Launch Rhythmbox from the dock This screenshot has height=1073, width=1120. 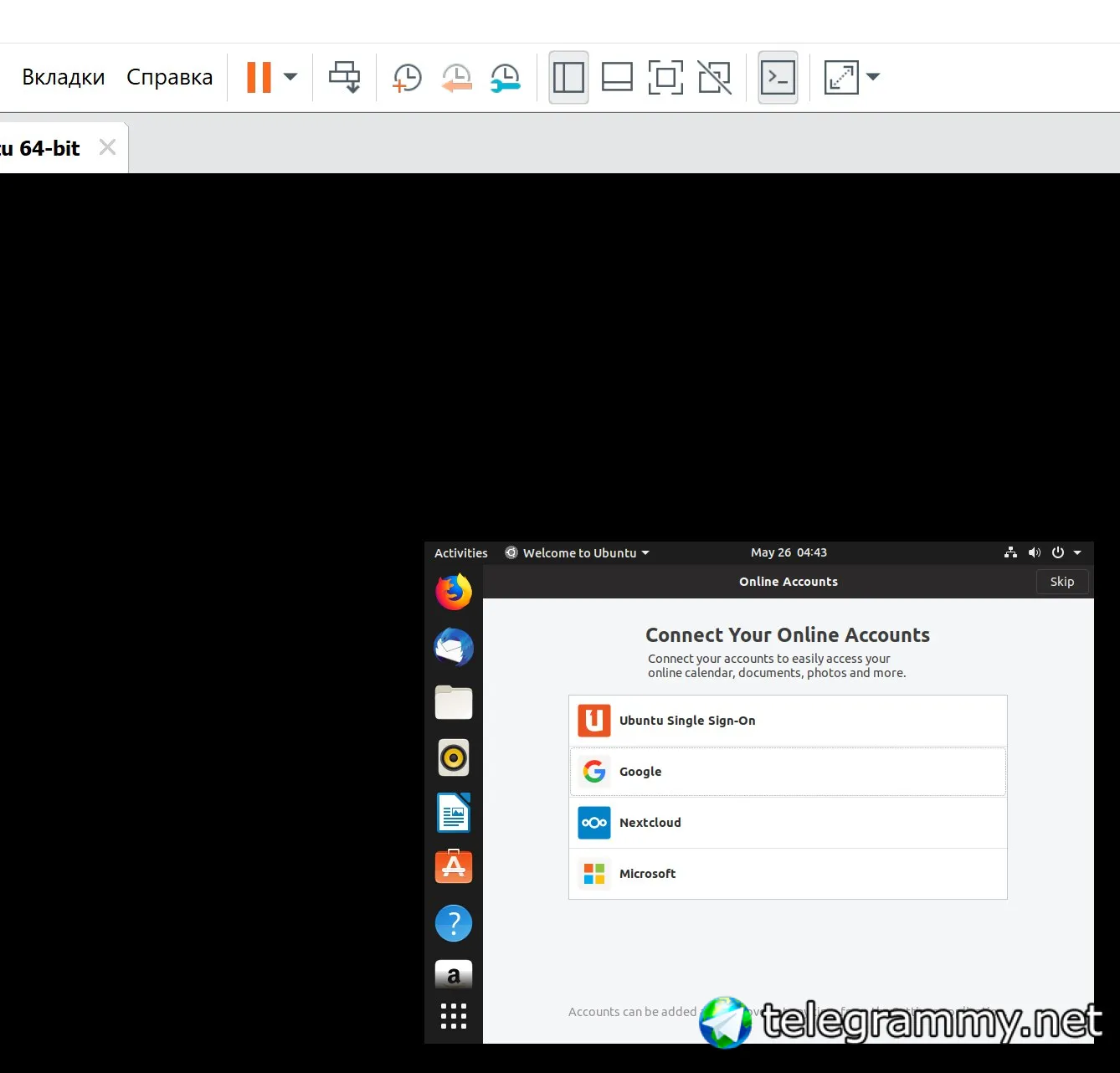[454, 757]
